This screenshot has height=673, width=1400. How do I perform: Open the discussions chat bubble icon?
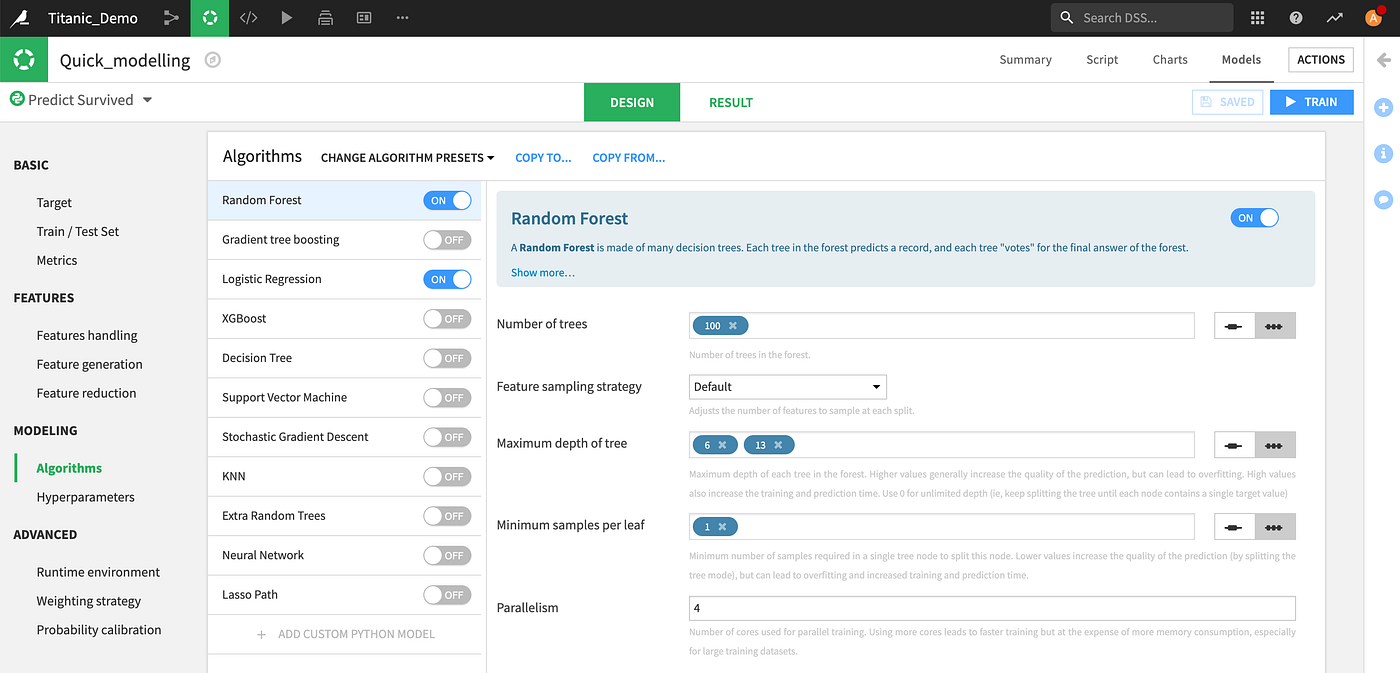tap(1384, 200)
